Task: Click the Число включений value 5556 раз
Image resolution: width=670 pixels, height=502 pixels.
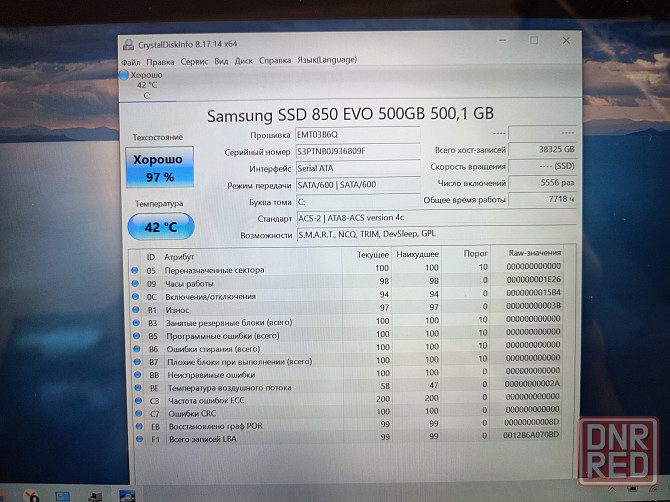Action: click(542, 182)
